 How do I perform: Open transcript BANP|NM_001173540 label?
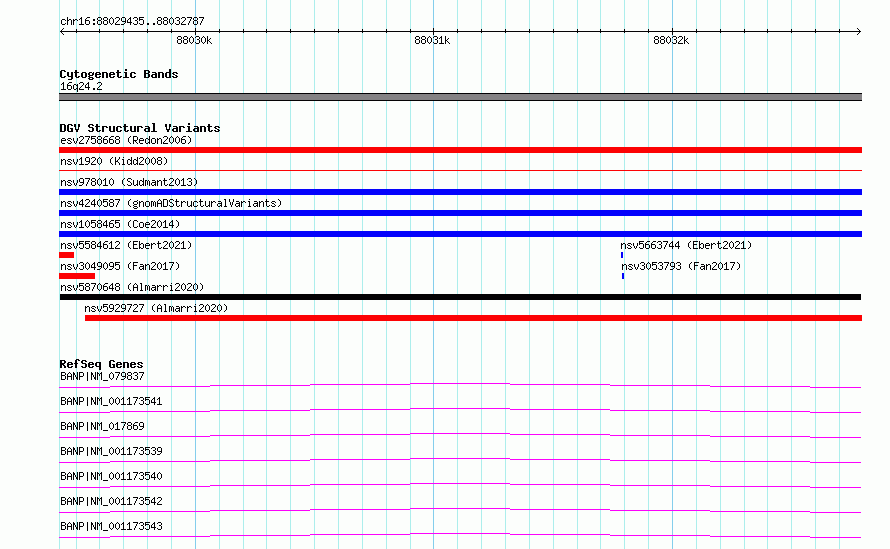(x=111, y=476)
